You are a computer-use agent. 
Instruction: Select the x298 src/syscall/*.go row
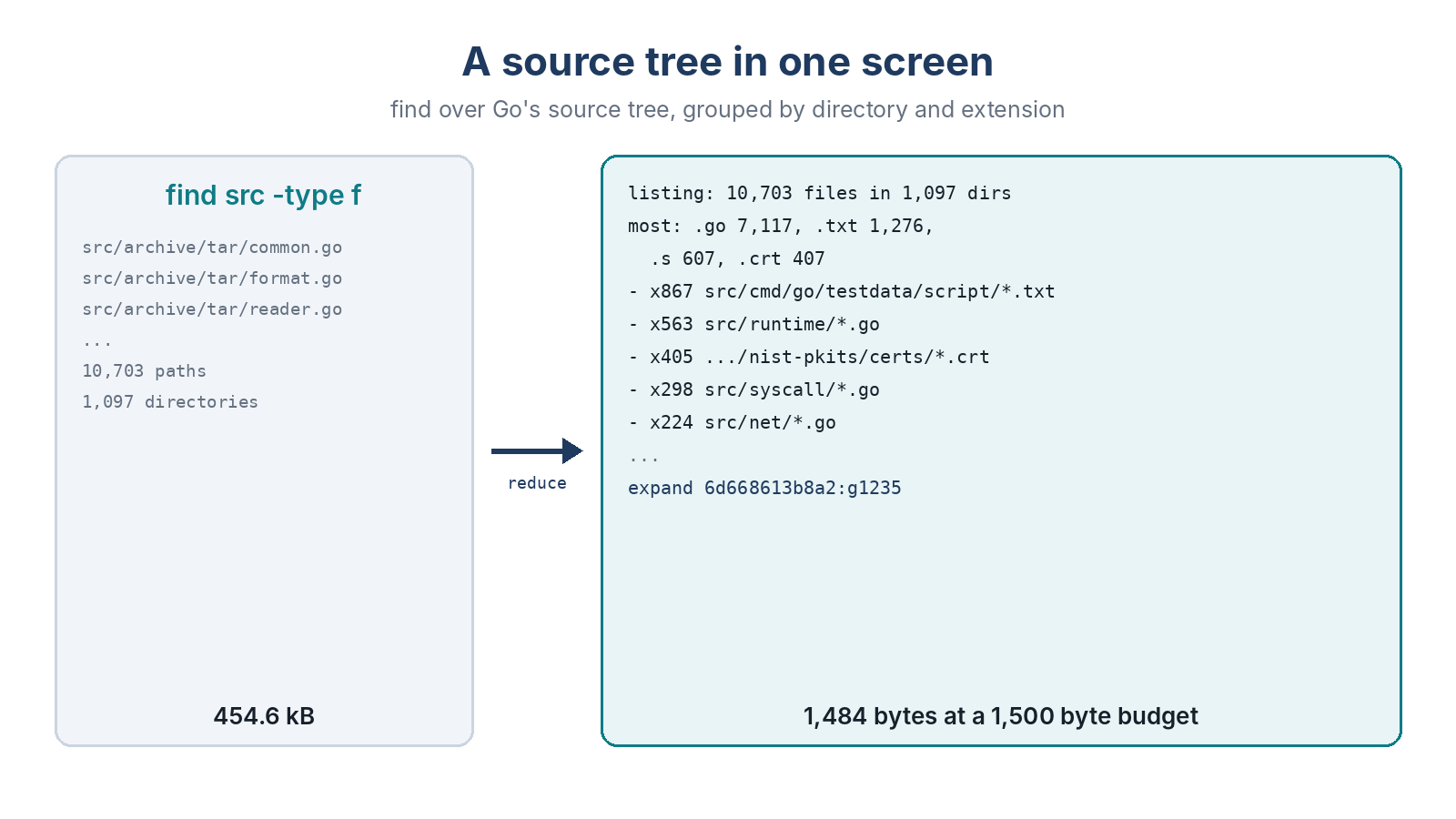click(x=753, y=389)
